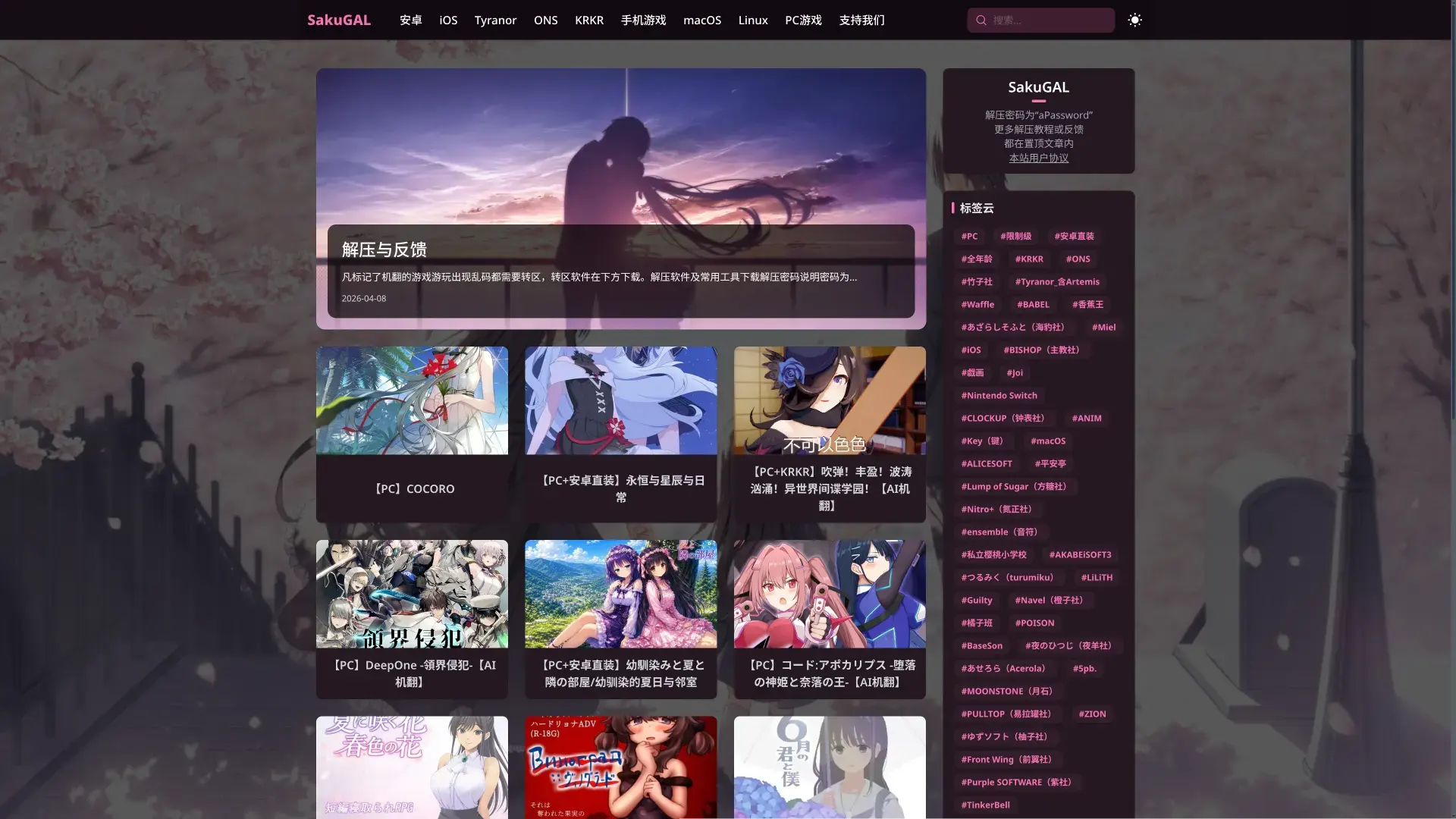
Task: Open the 安卓 menu item
Action: (411, 20)
